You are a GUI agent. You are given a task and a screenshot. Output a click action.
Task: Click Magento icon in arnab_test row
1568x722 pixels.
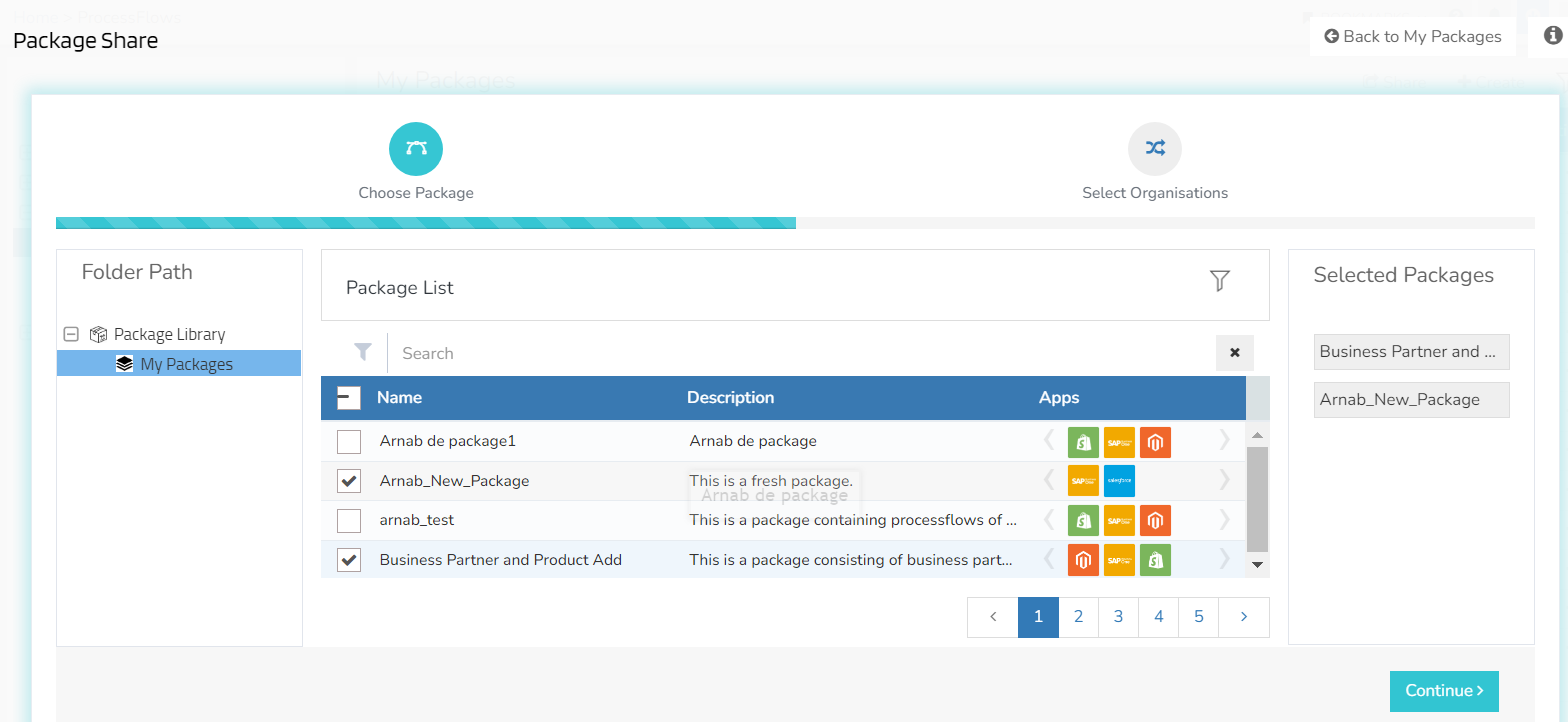(x=1155, y=520)
